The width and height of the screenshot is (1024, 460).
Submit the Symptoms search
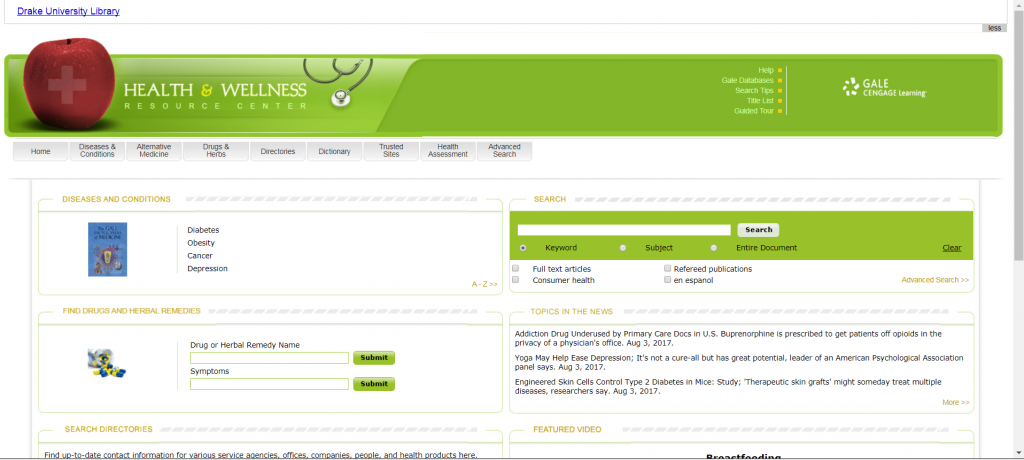point(374,384)
